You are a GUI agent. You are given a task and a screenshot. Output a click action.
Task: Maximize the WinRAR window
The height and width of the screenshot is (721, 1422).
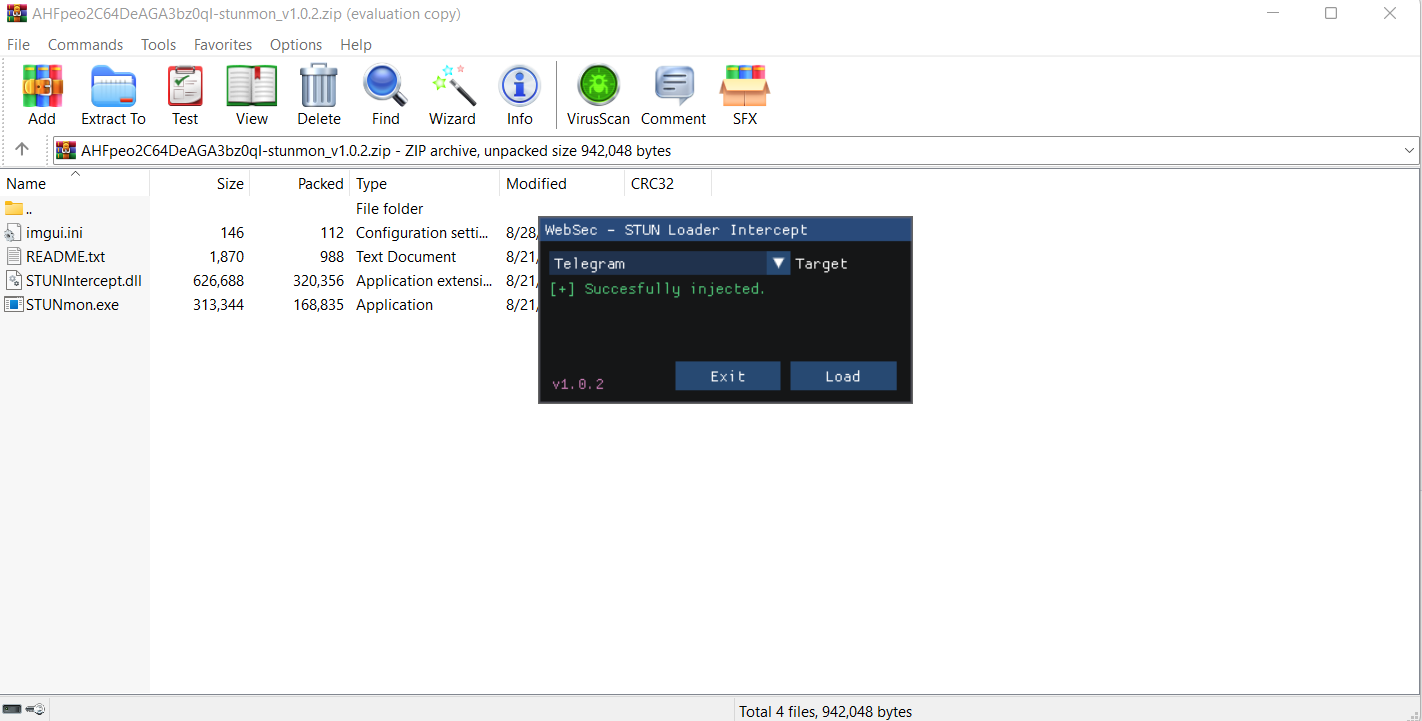tap(1331, 14)
